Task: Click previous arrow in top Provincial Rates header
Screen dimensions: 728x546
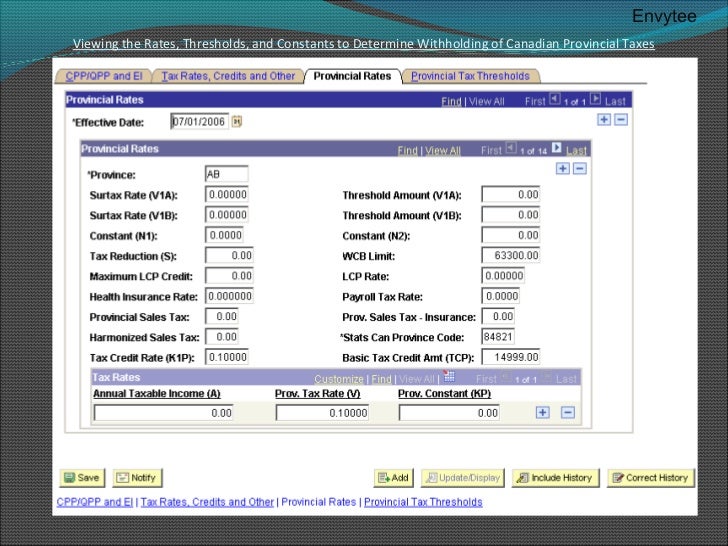Action: (x=554, y=99)
